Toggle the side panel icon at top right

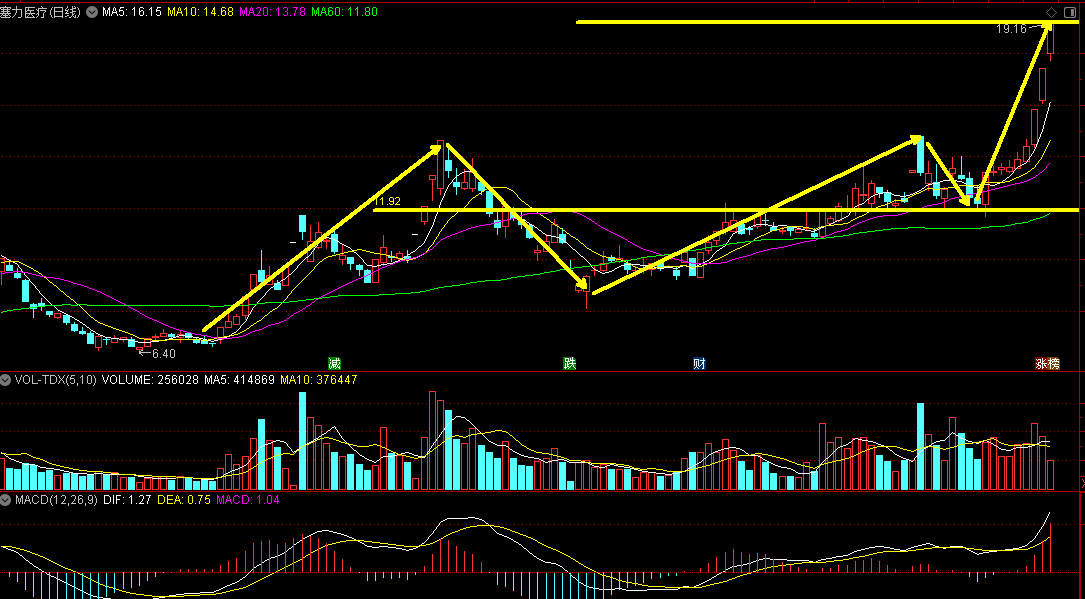[x=1070, y=12]
